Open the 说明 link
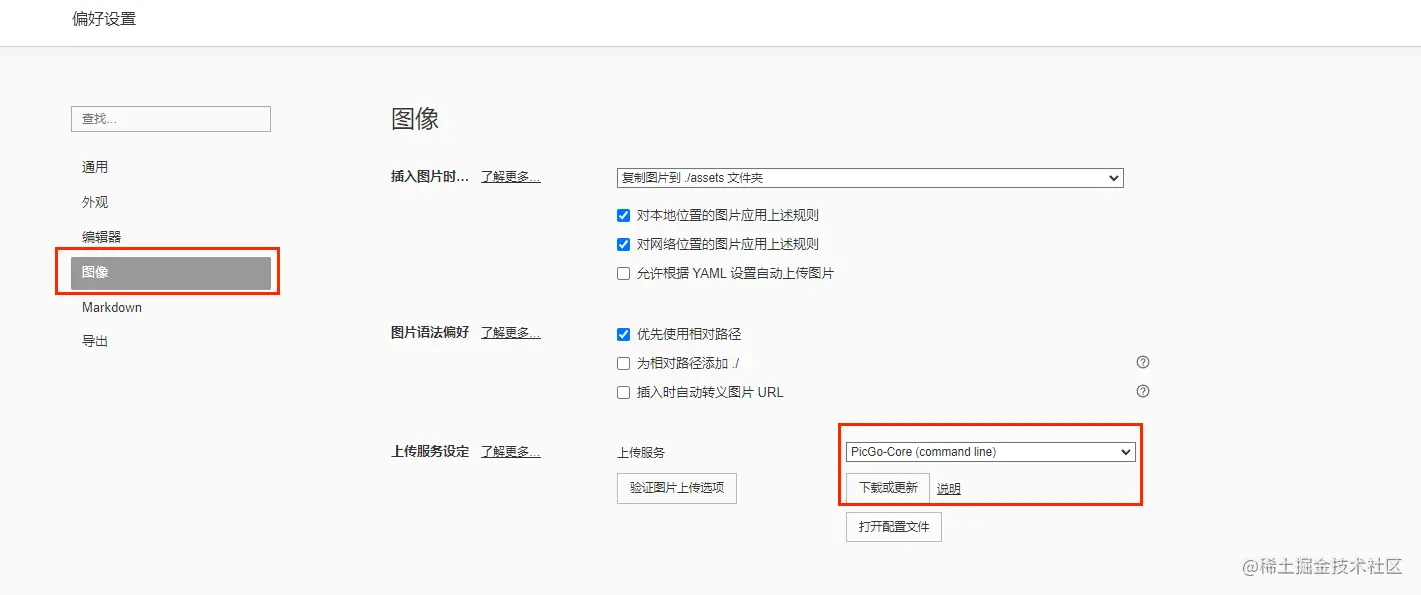This screenshot has height=595, width=1421. pos(949,489)
